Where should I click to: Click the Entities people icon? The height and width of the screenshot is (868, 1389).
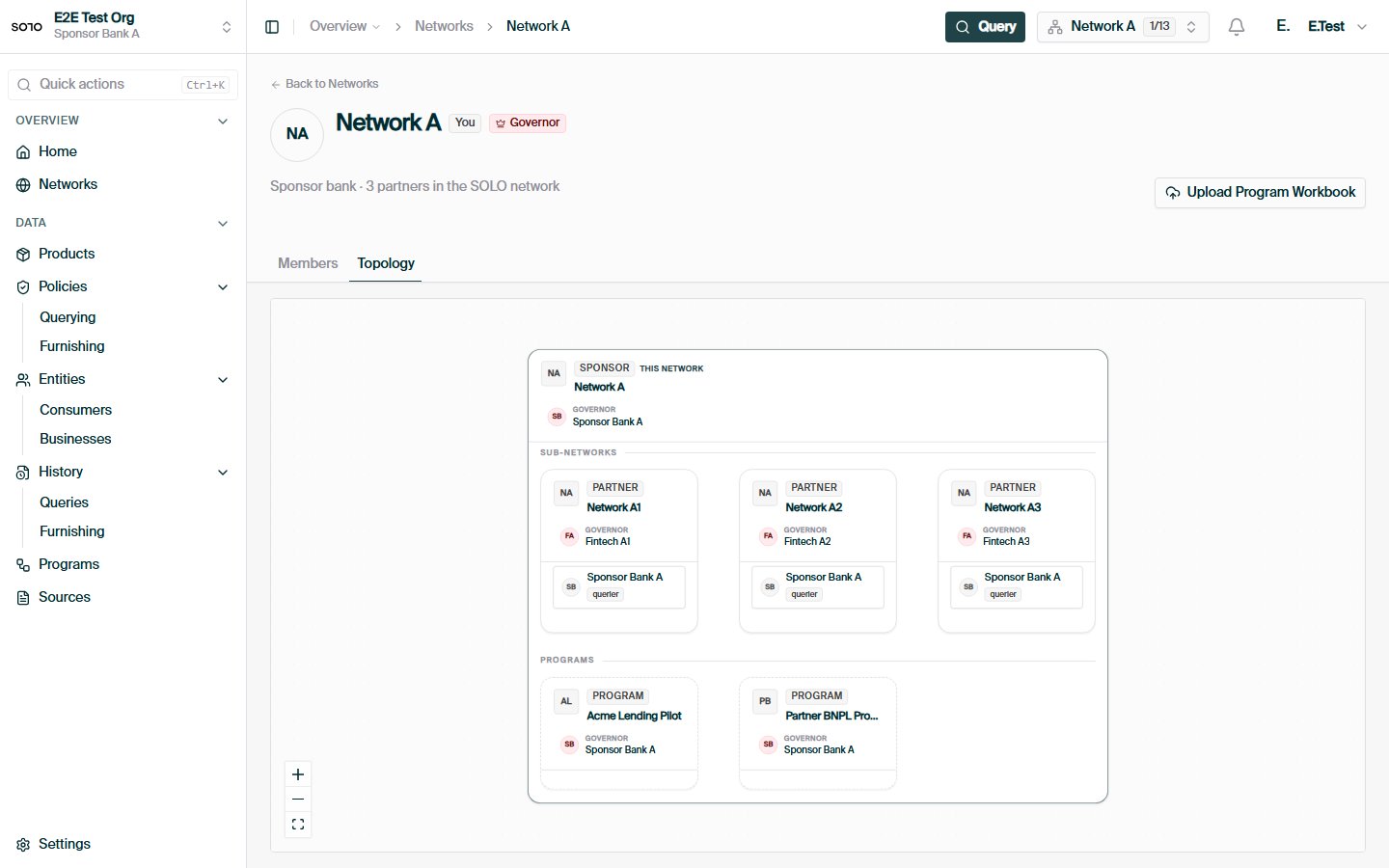pyautogui.click(x=23, y=380)
